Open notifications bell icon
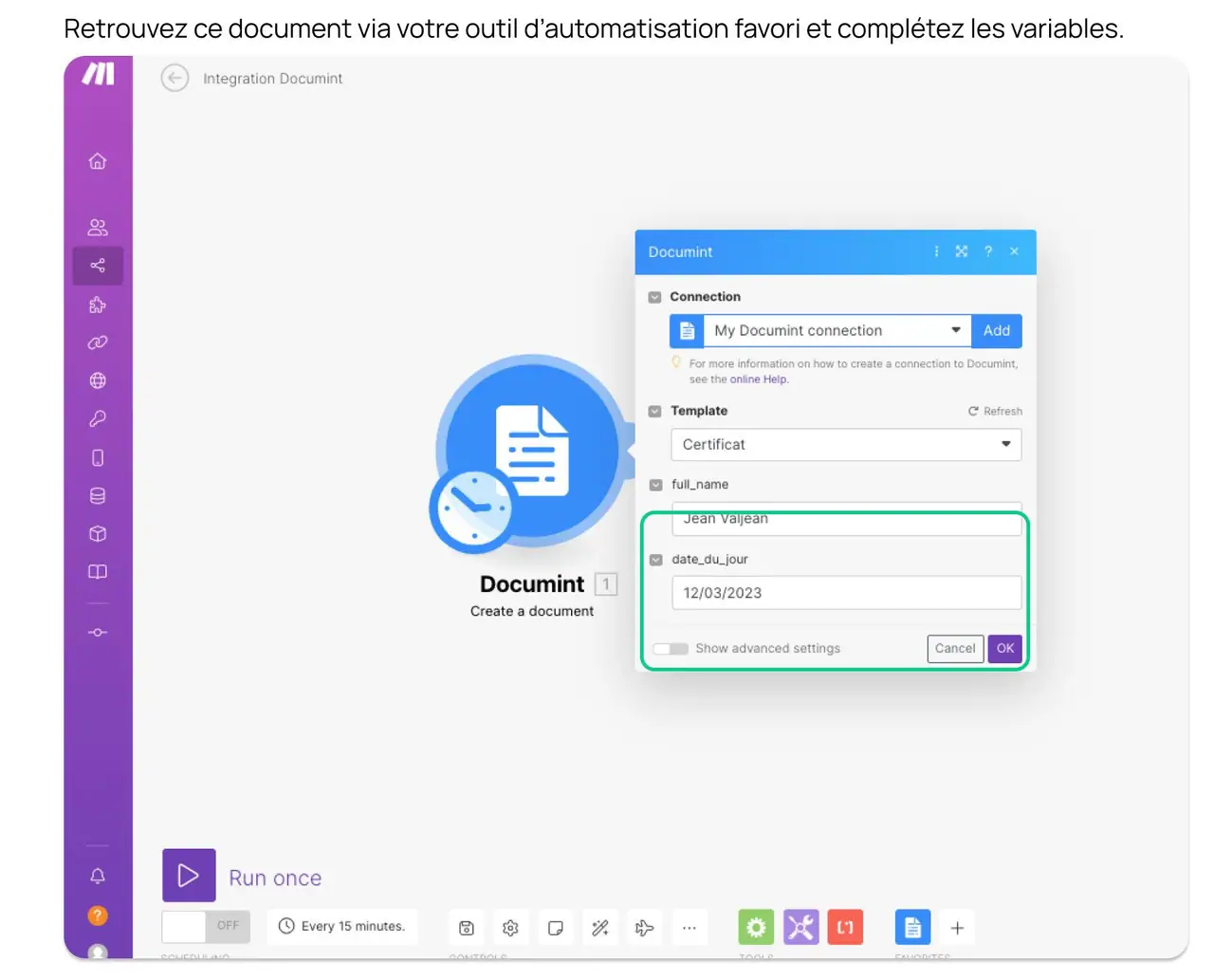The image size is (1214, 980). pyautogui.click(x=98, y=876)
